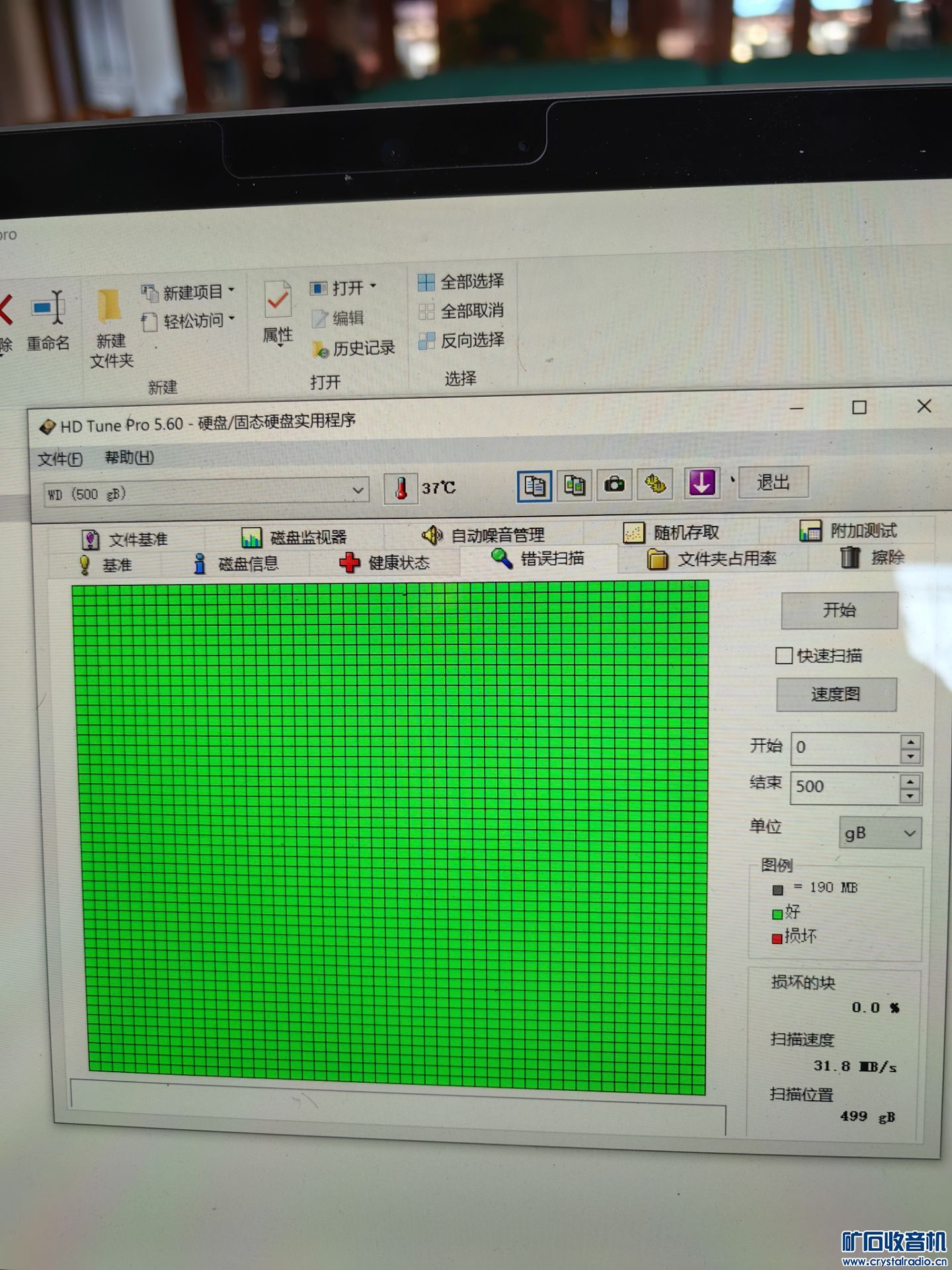This screenshot has width=952, height=1270.
Task: Copy info to clipboard toolbar icon
Action: tap(534, 486)
